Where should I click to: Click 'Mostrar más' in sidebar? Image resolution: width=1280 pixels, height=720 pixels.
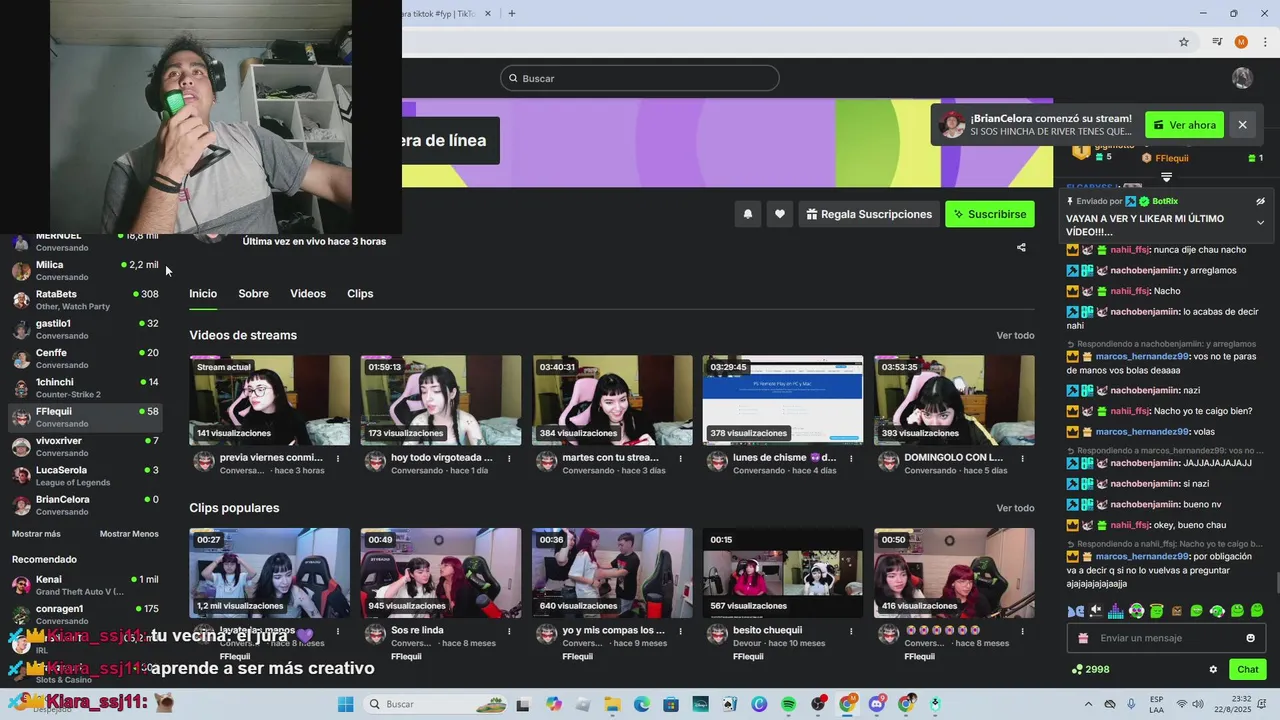36,534
